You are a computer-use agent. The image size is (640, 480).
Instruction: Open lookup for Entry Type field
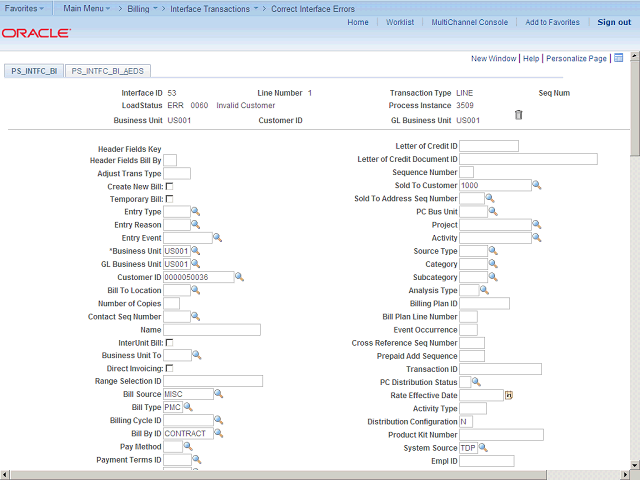tap(196, 211)
